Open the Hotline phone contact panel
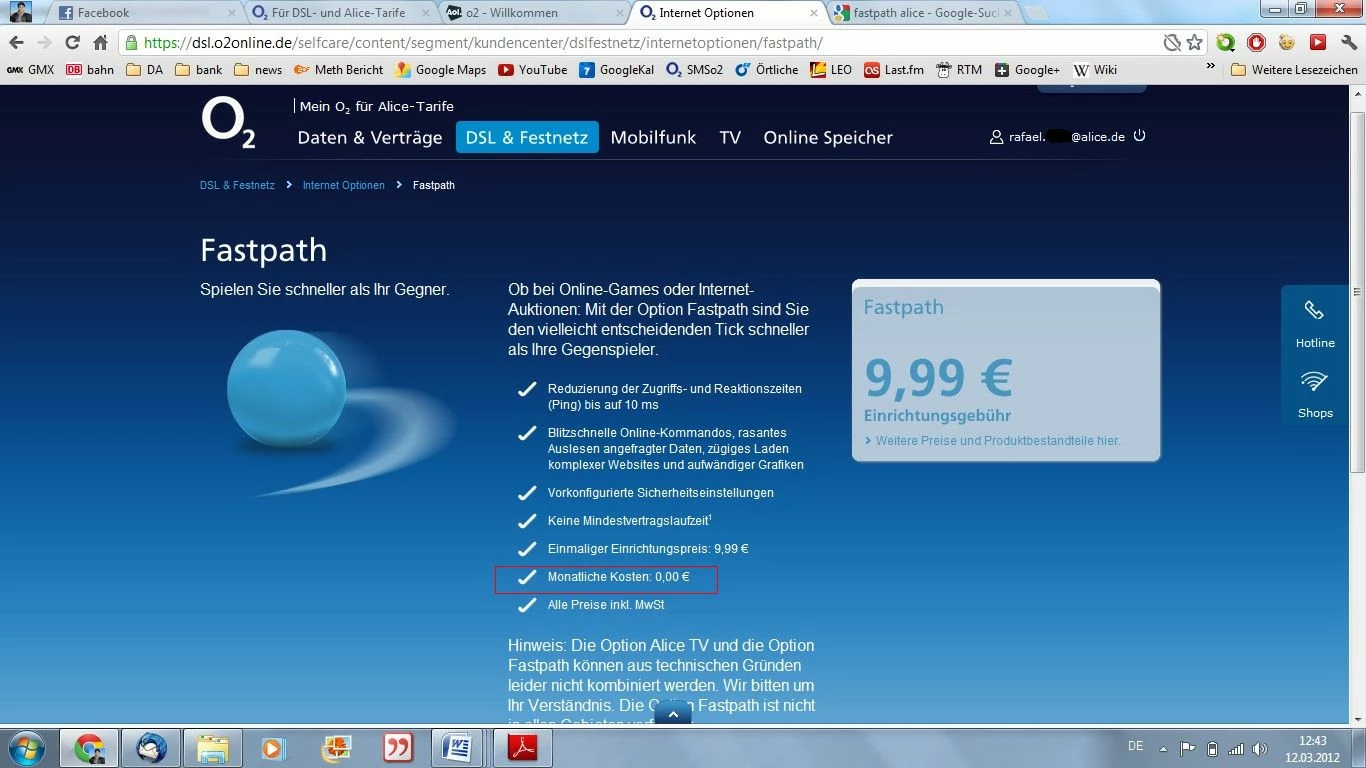This screenshot has width=1366, height=768. [1315, 322]
